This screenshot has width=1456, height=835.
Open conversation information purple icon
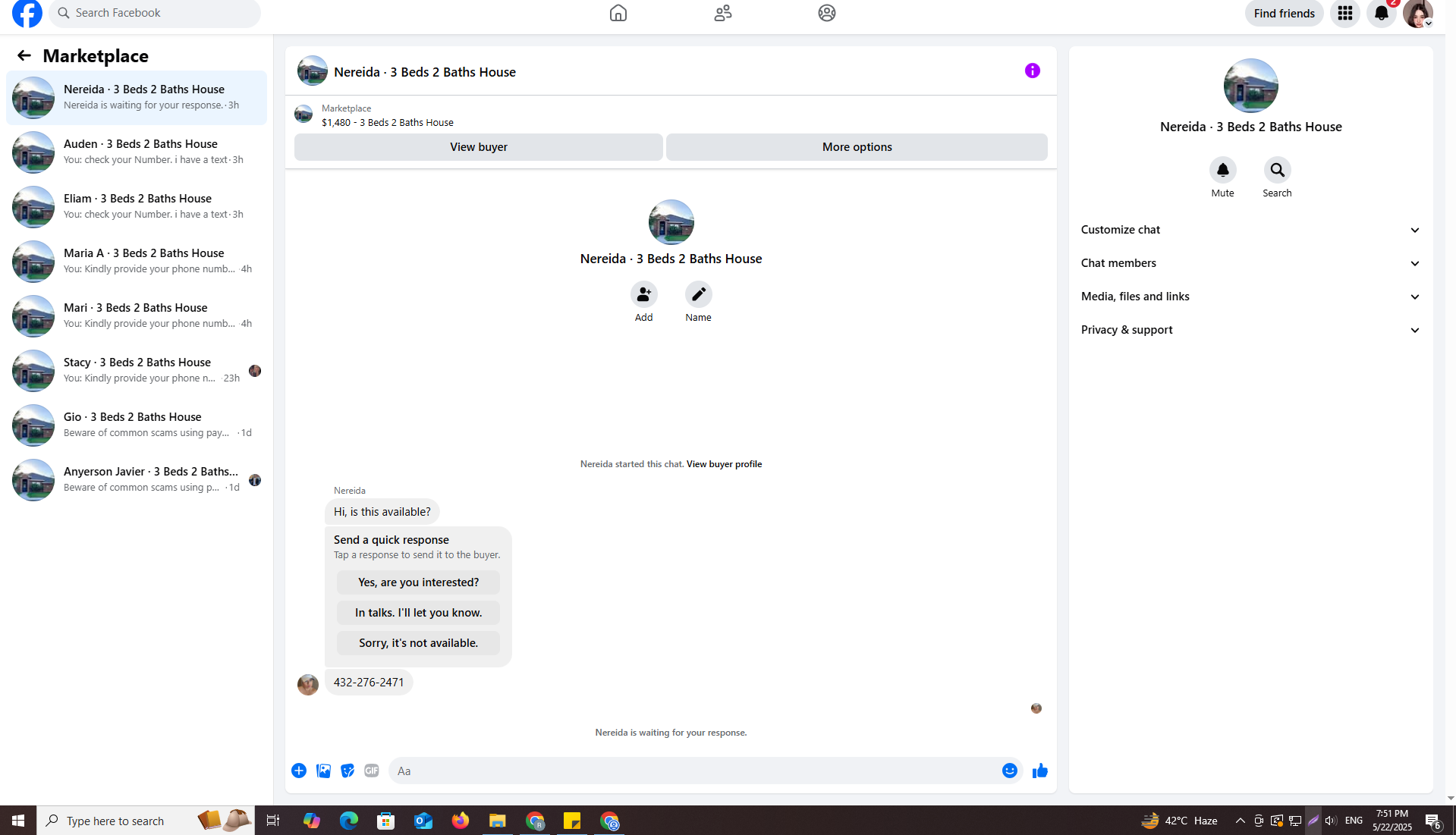click(x=1033, y=71)
